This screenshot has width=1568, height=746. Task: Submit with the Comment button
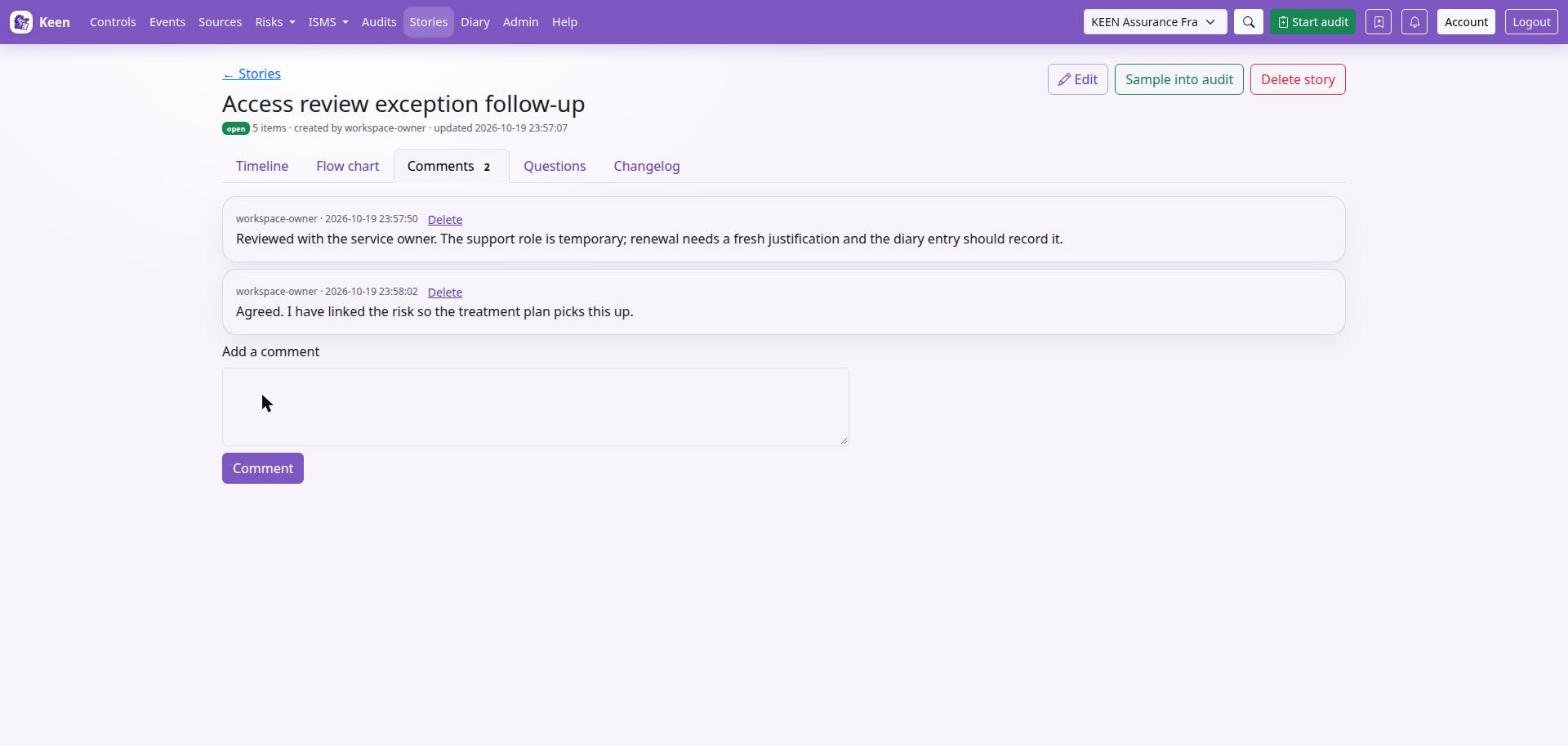coord(263,469)
